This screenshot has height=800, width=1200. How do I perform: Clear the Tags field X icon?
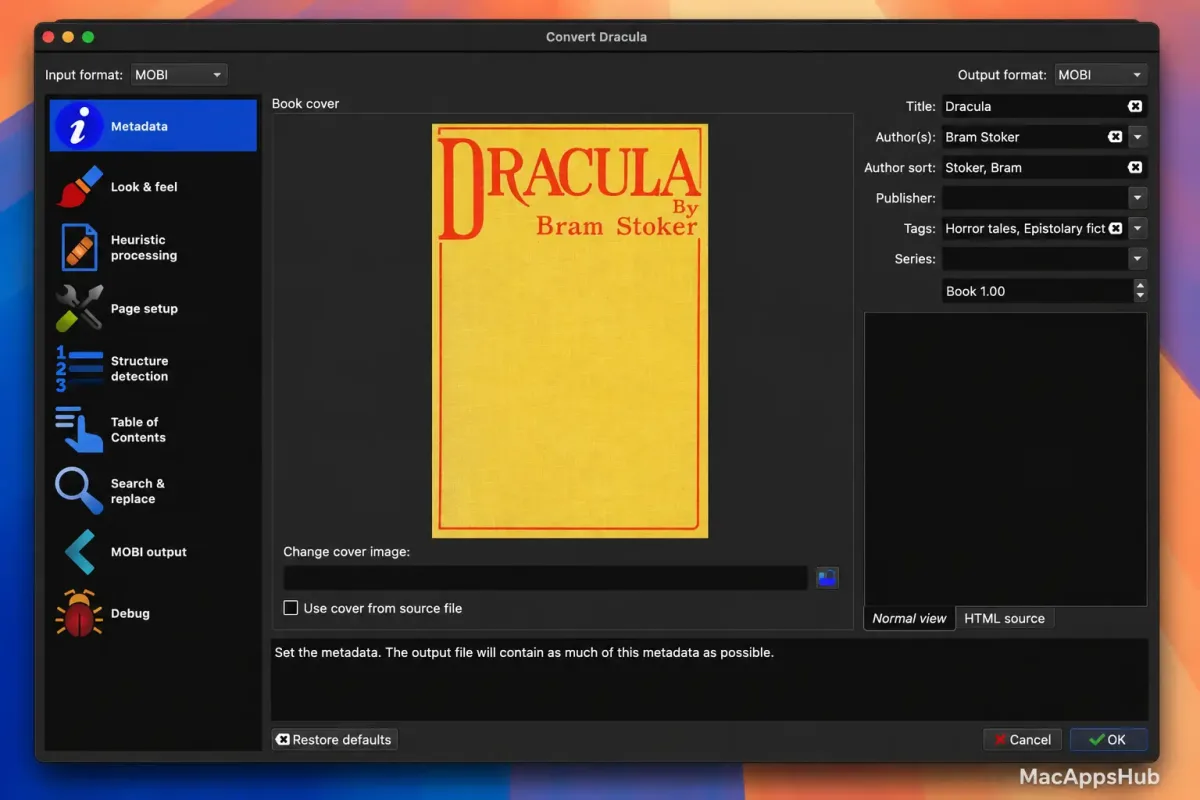[x=1115, y=228]
